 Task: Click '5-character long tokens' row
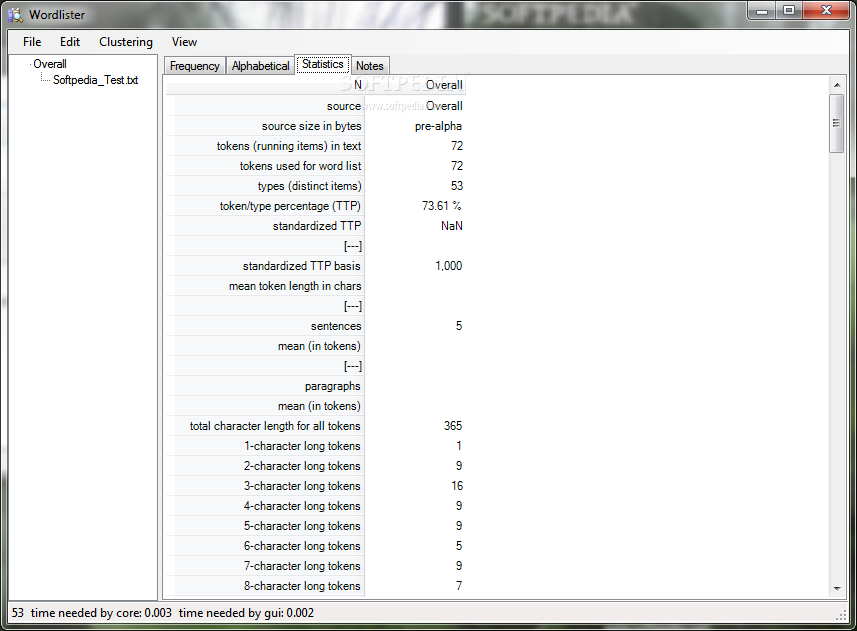pos(302,526)
